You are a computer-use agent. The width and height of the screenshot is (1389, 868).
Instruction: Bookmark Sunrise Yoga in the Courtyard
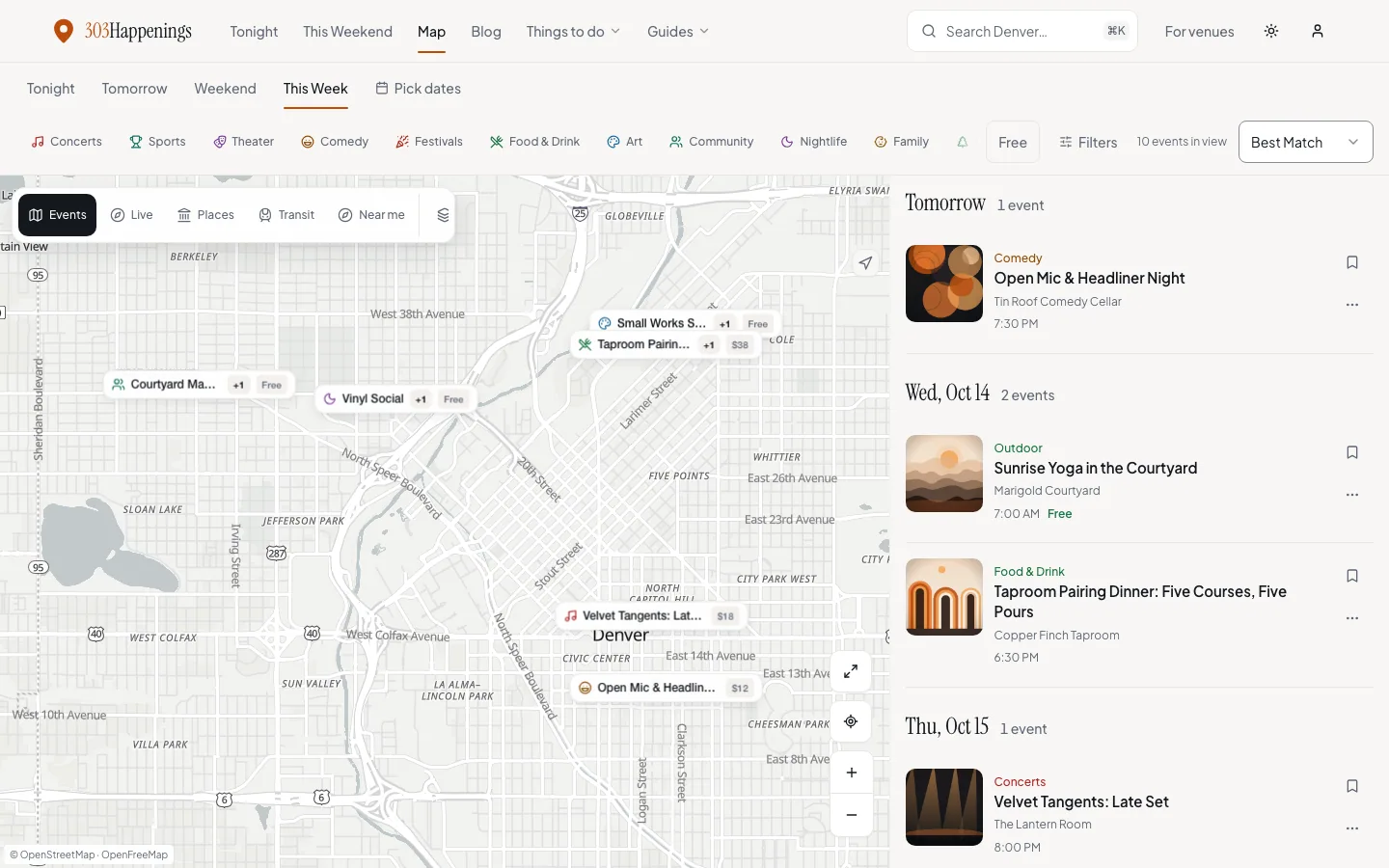(1352, 452)
